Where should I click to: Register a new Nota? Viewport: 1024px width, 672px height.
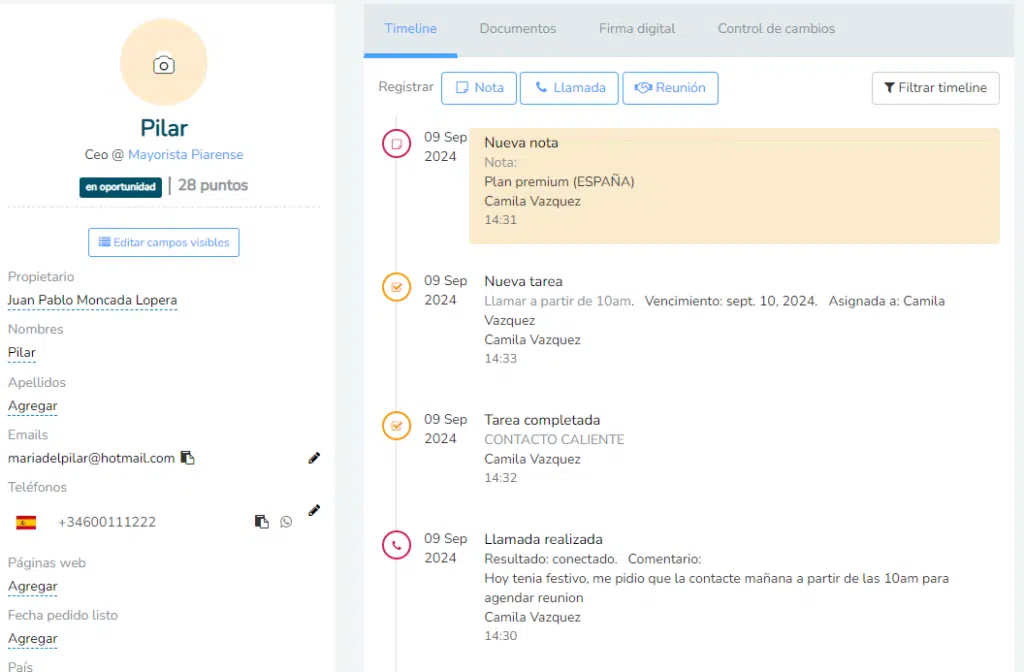click(x=479, y=88)
